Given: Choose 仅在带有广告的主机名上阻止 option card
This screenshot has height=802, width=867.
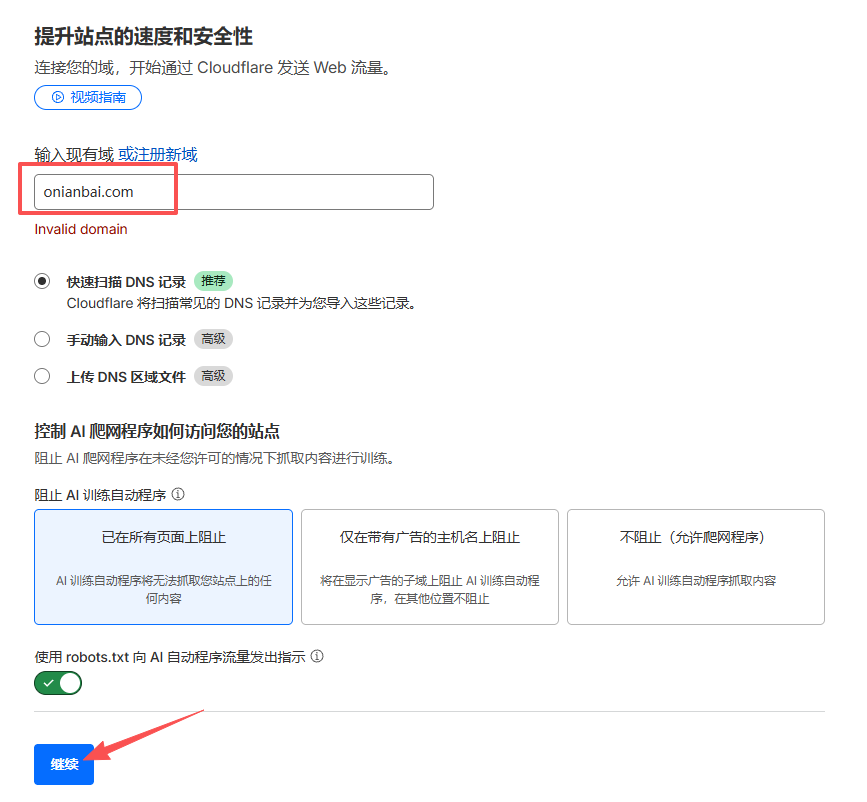Looking at the screenshot, I should (x=429, y=567).
